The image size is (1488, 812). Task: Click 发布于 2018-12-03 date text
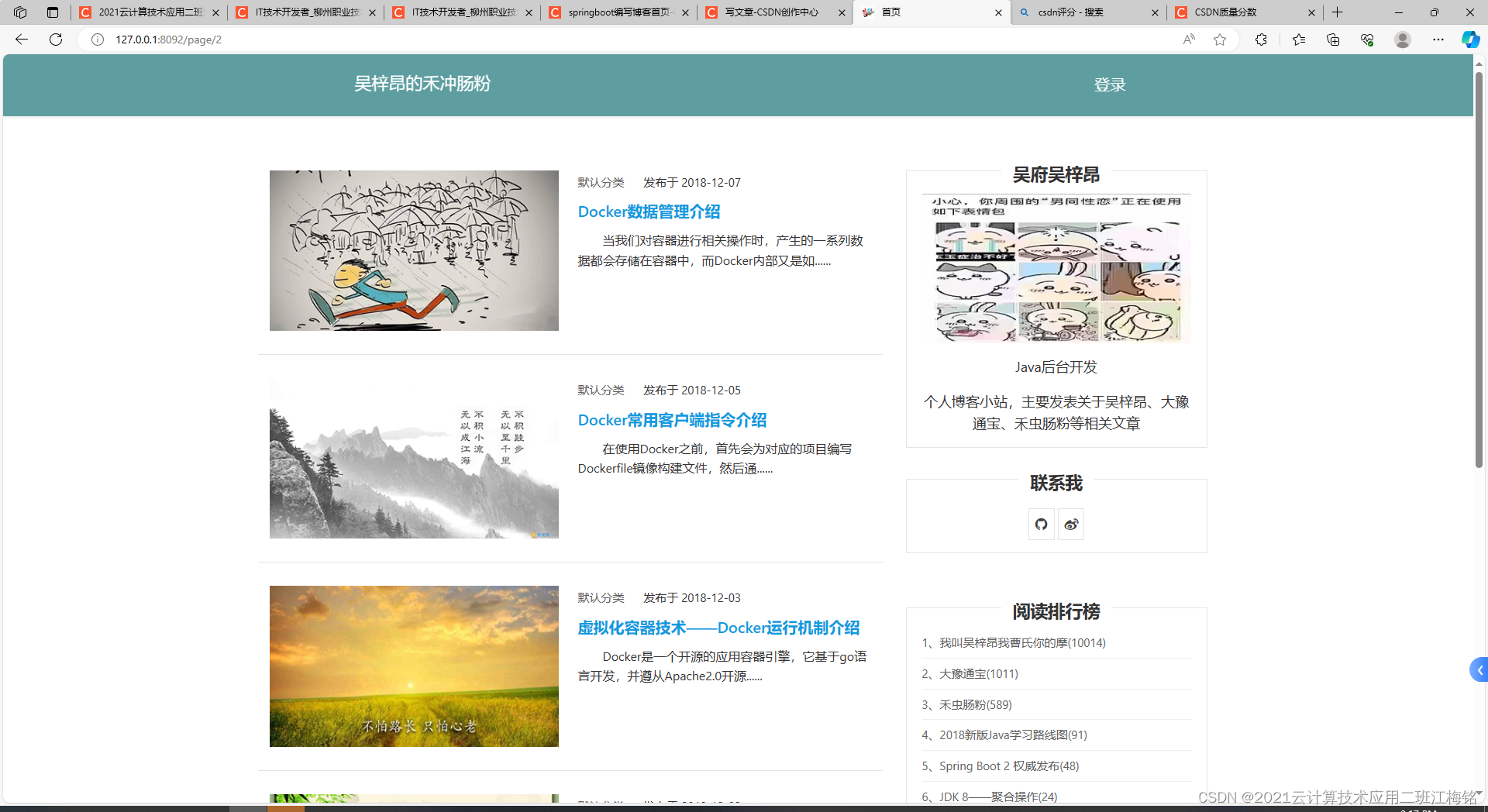(692, 598)
